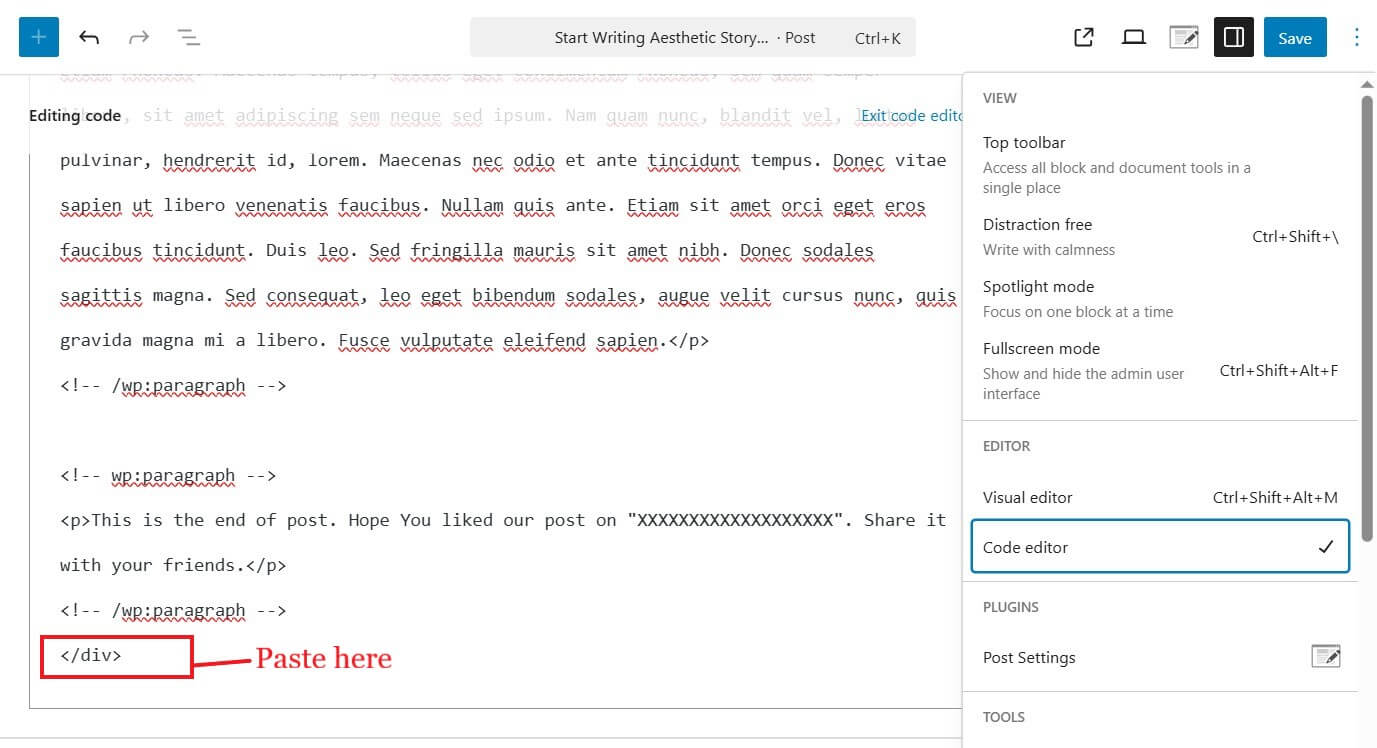Enable Spotlight mode
1377x748 pixels.
[x=1160, y=298]
